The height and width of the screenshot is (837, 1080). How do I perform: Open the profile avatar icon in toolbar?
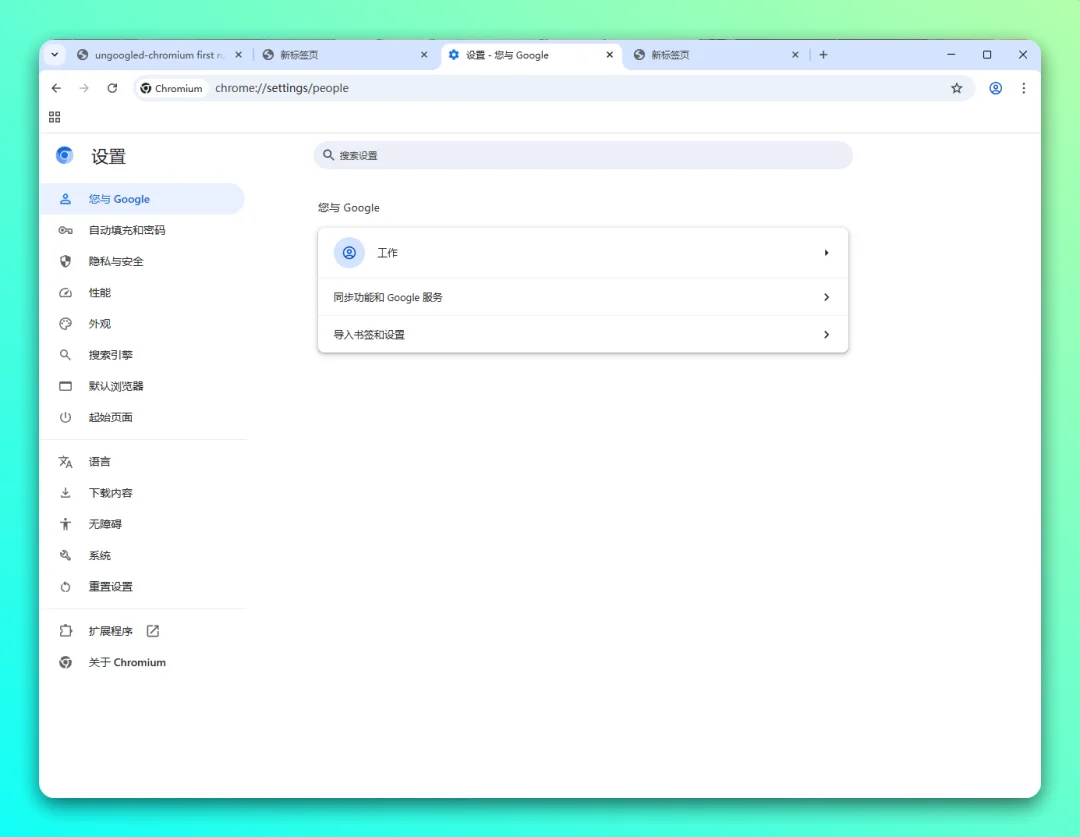tap(995, 88)
